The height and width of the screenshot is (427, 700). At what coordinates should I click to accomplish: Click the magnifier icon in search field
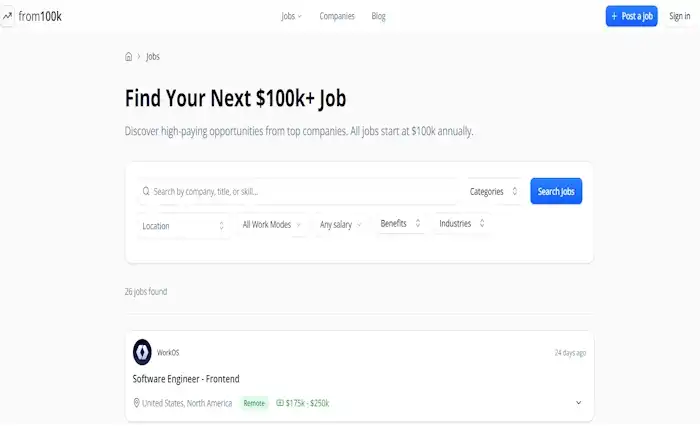click(146, 192)
